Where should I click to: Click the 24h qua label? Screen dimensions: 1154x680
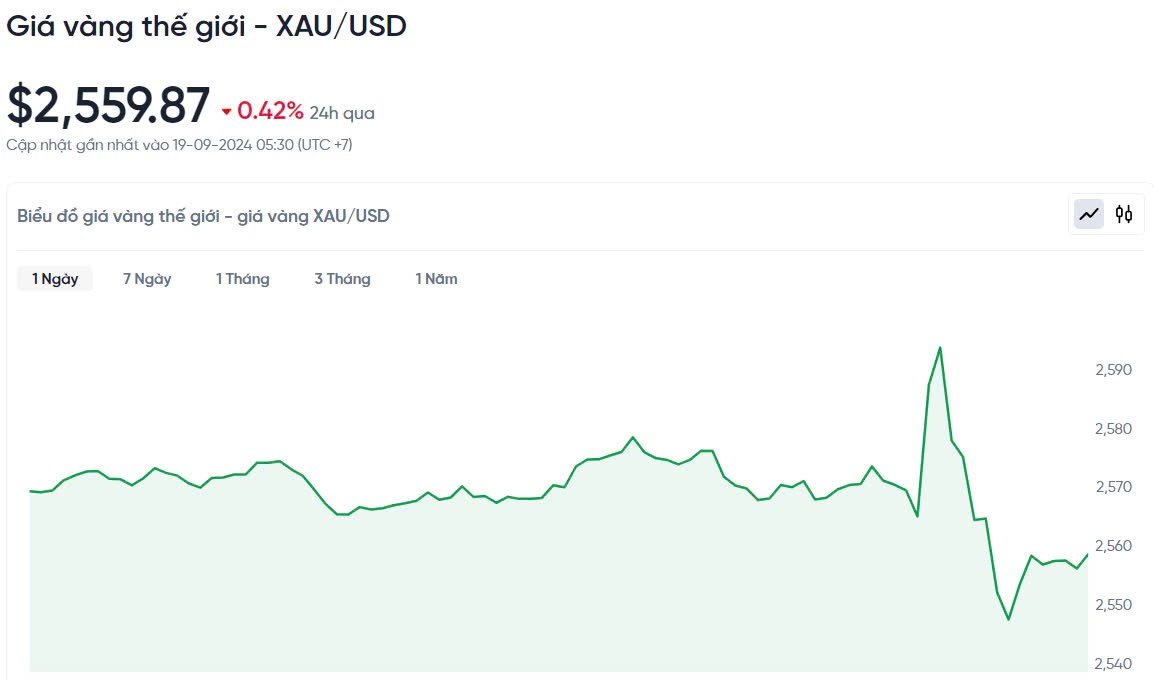point(342,113)
